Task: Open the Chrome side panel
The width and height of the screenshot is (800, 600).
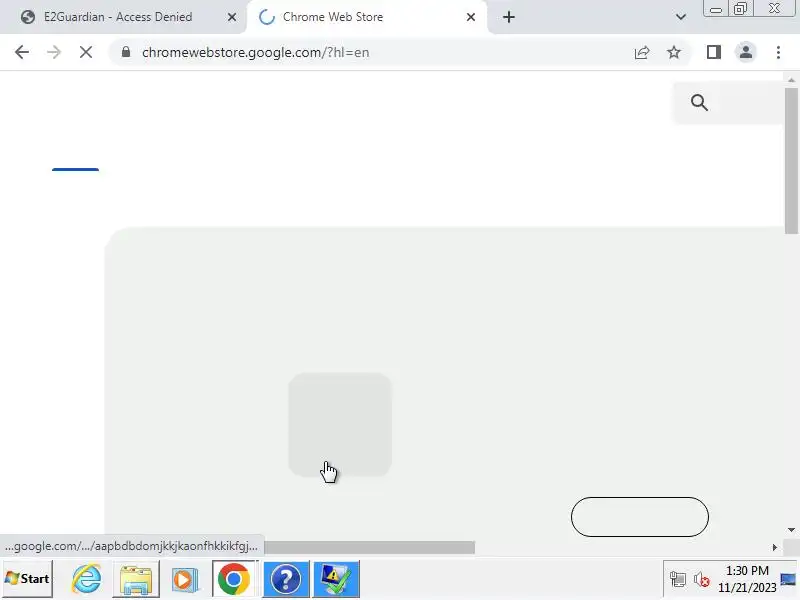Action: pos(714,52)
